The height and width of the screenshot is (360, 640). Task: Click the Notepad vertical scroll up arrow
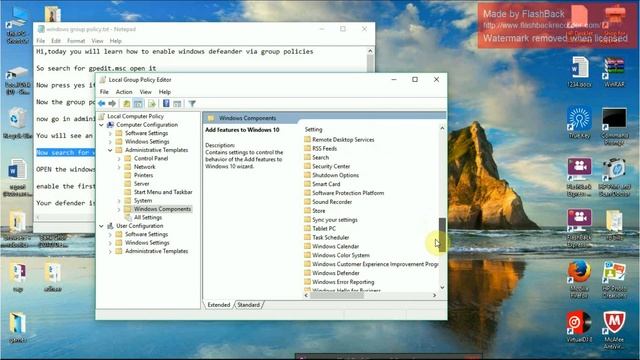click(370, 51)
